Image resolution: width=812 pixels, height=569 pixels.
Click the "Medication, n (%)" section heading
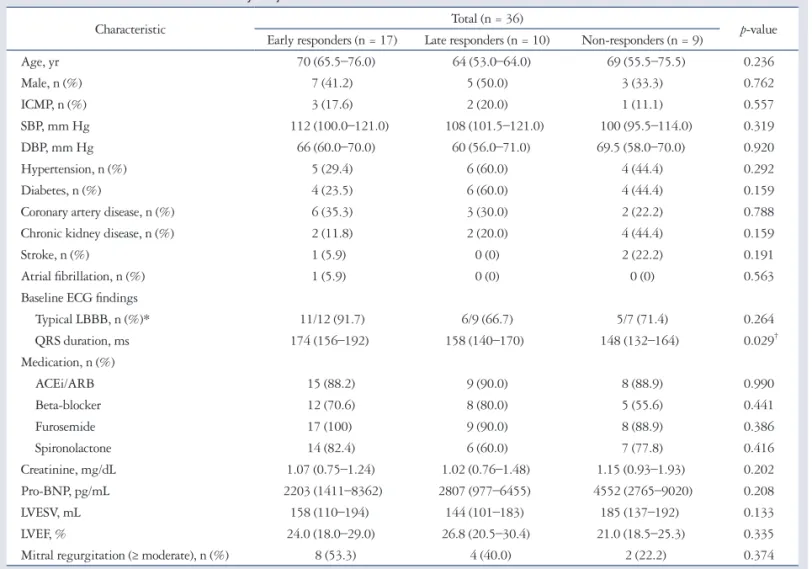[x=68, y=362]
